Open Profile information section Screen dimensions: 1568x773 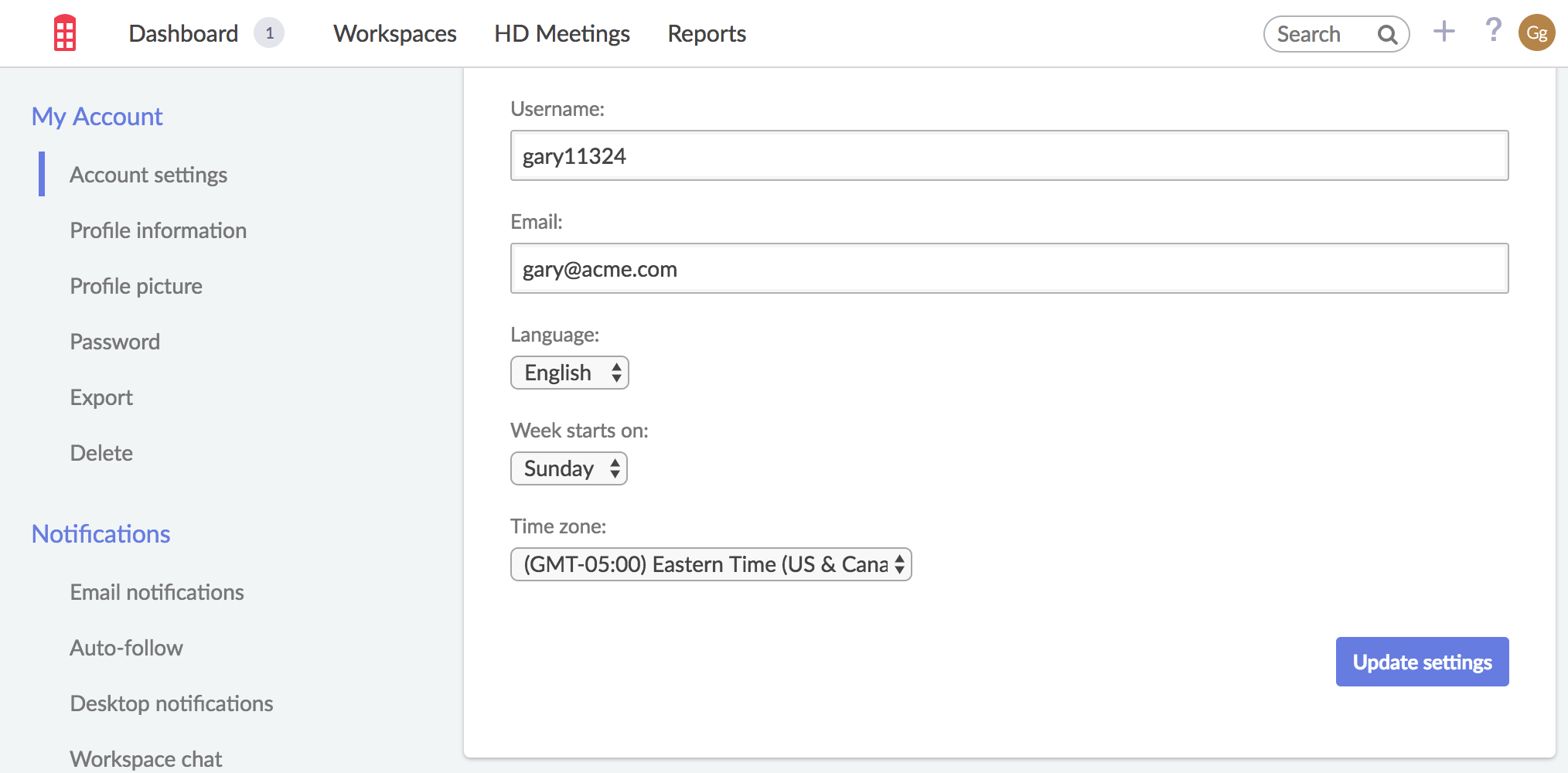pyautogui.click(x=159, y=230)
